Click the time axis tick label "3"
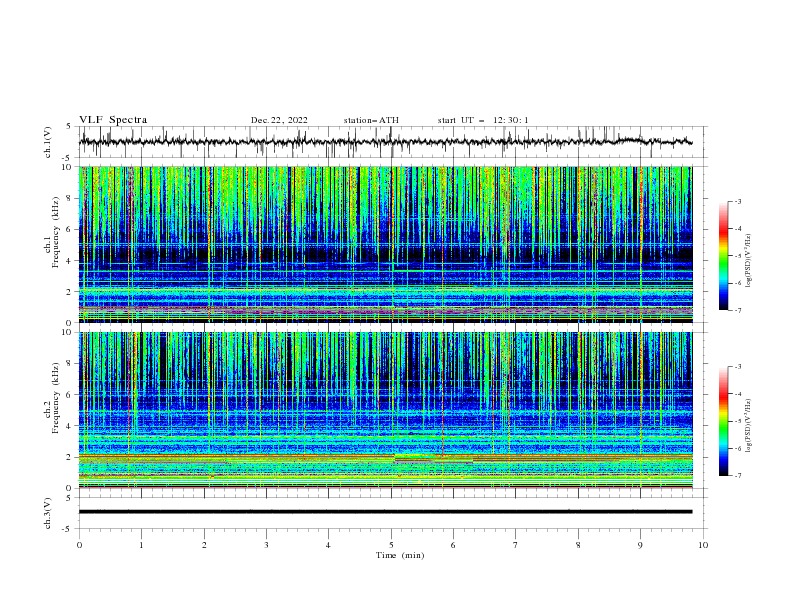 tap(266, 545)
